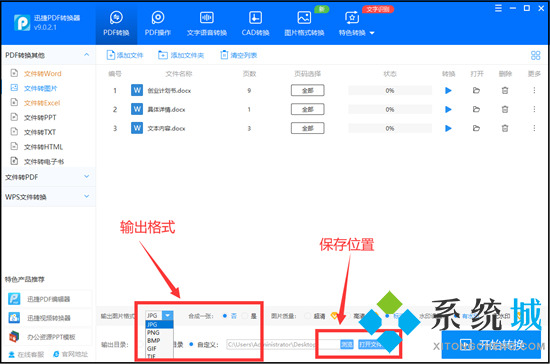Screen dimensions: 550x364
Task: Delete 文本内容.docx using its trash icon
Action: pos(505,128)
